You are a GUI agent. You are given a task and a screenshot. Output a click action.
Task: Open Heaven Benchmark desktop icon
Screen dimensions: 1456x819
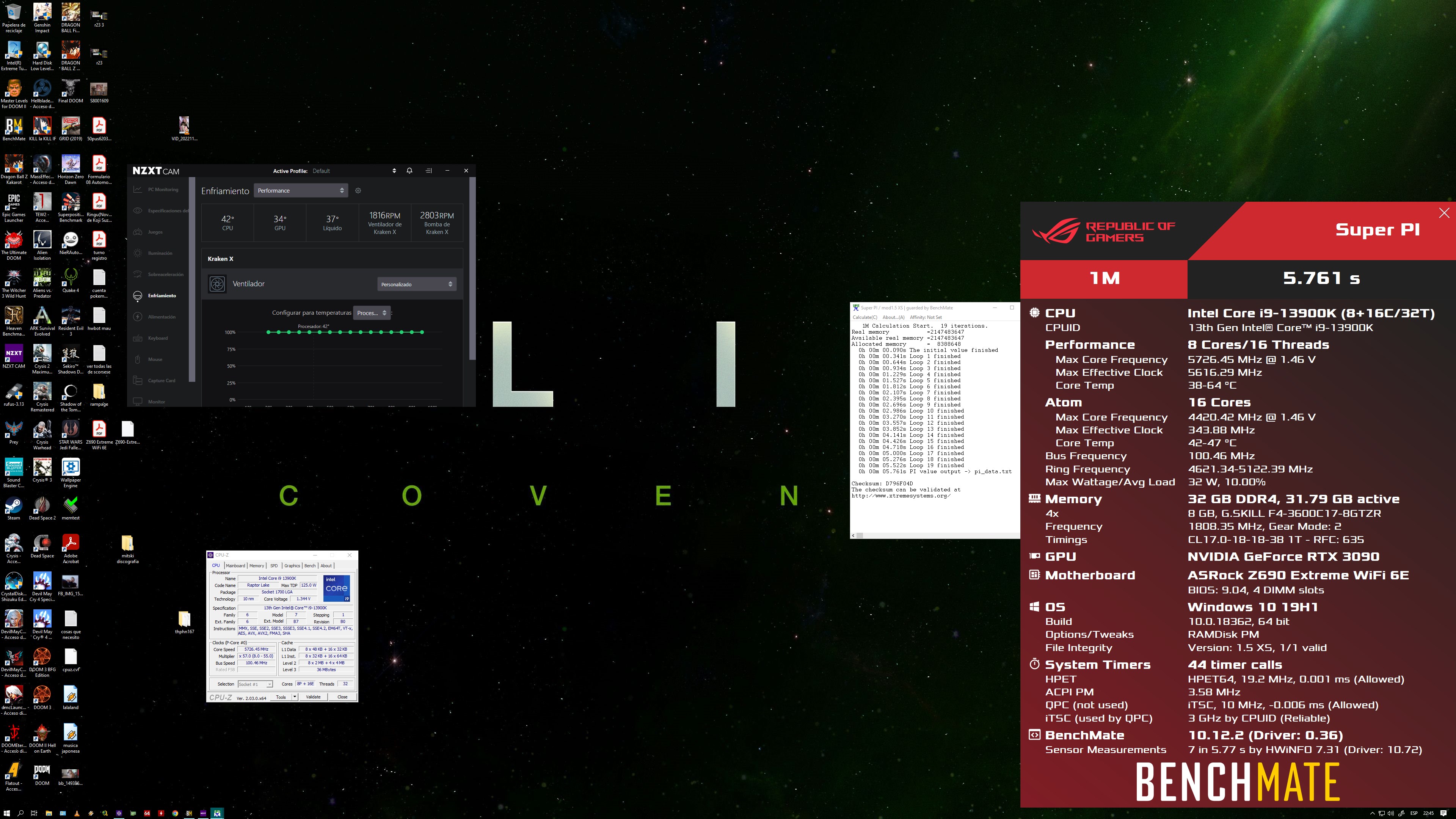[x=14, y=321]
